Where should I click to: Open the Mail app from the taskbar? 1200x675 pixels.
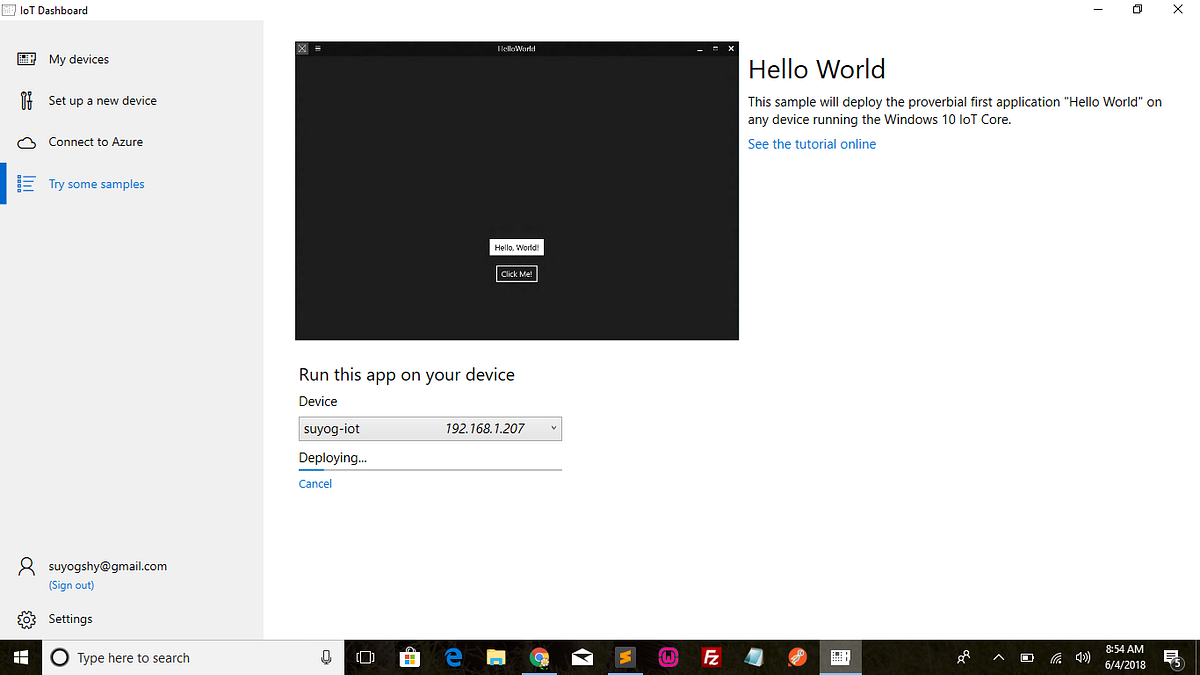[x=582, y=657]
